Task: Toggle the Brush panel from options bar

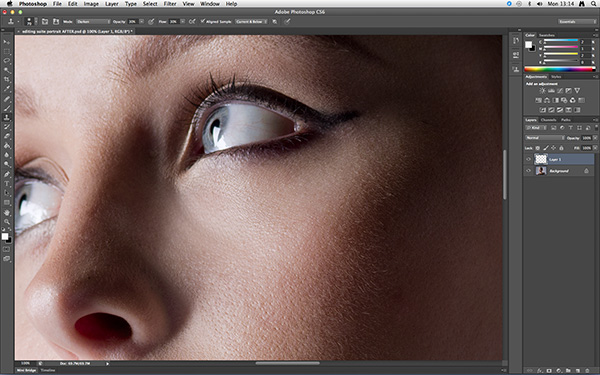Action: coord(45,21)
